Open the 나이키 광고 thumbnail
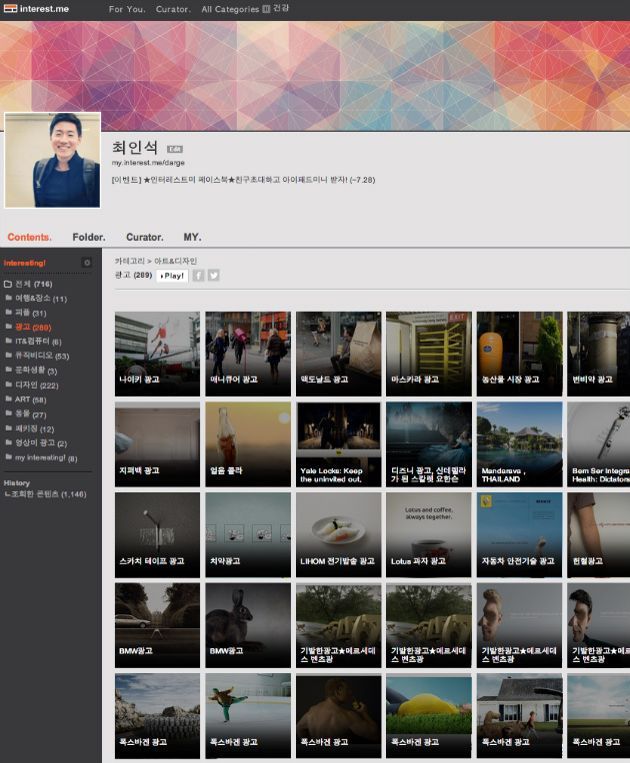The height and width of the screenshot is (763, 630). click(157, 354)
